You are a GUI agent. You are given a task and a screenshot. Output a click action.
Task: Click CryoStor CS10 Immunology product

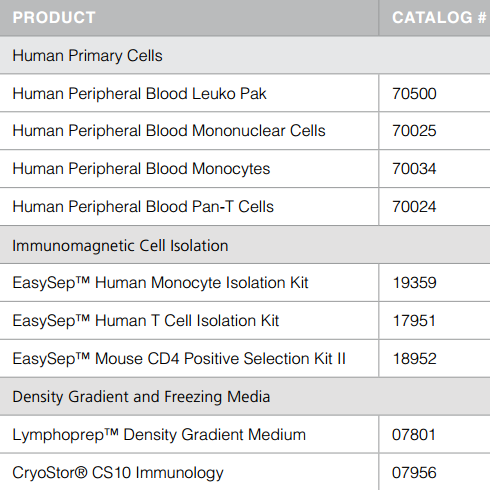coord(118,473)
